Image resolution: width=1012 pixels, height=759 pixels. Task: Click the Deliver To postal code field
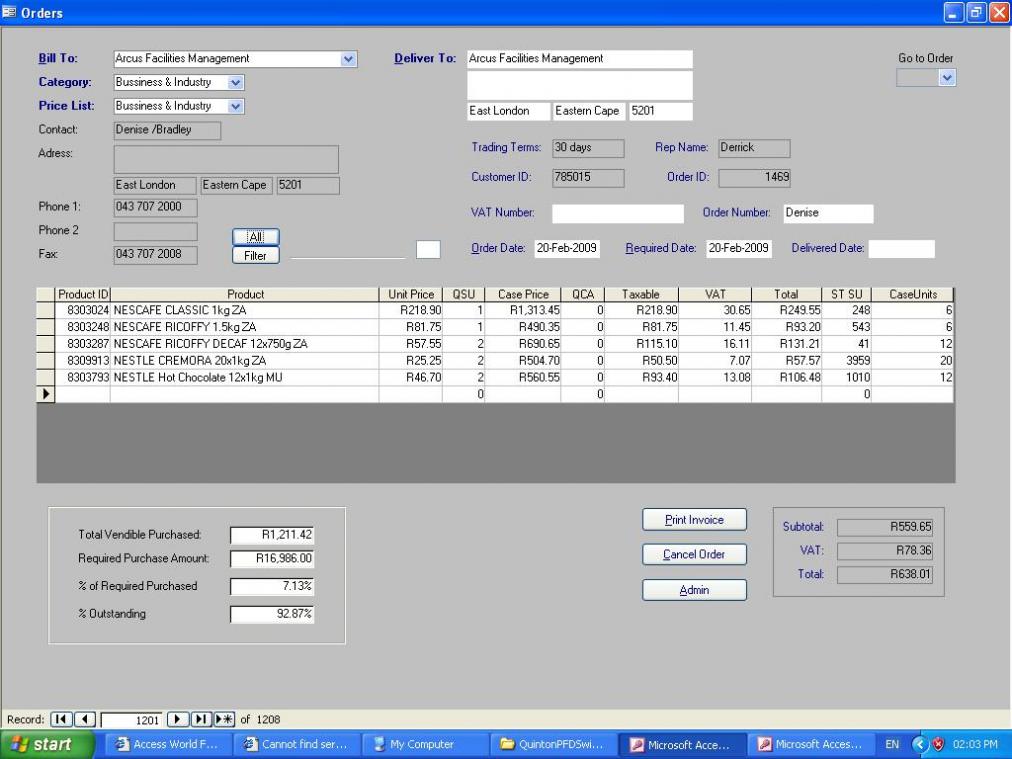pos(661,111)
